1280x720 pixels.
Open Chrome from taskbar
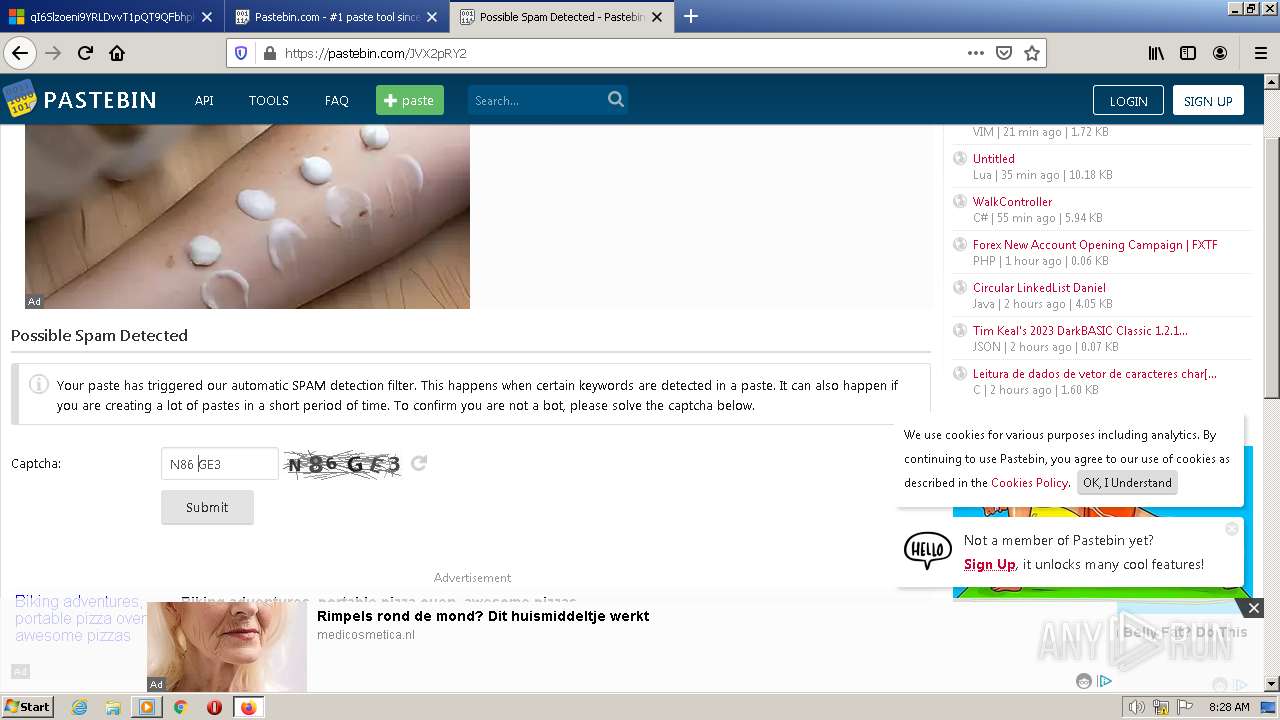[x=180, y=707]
